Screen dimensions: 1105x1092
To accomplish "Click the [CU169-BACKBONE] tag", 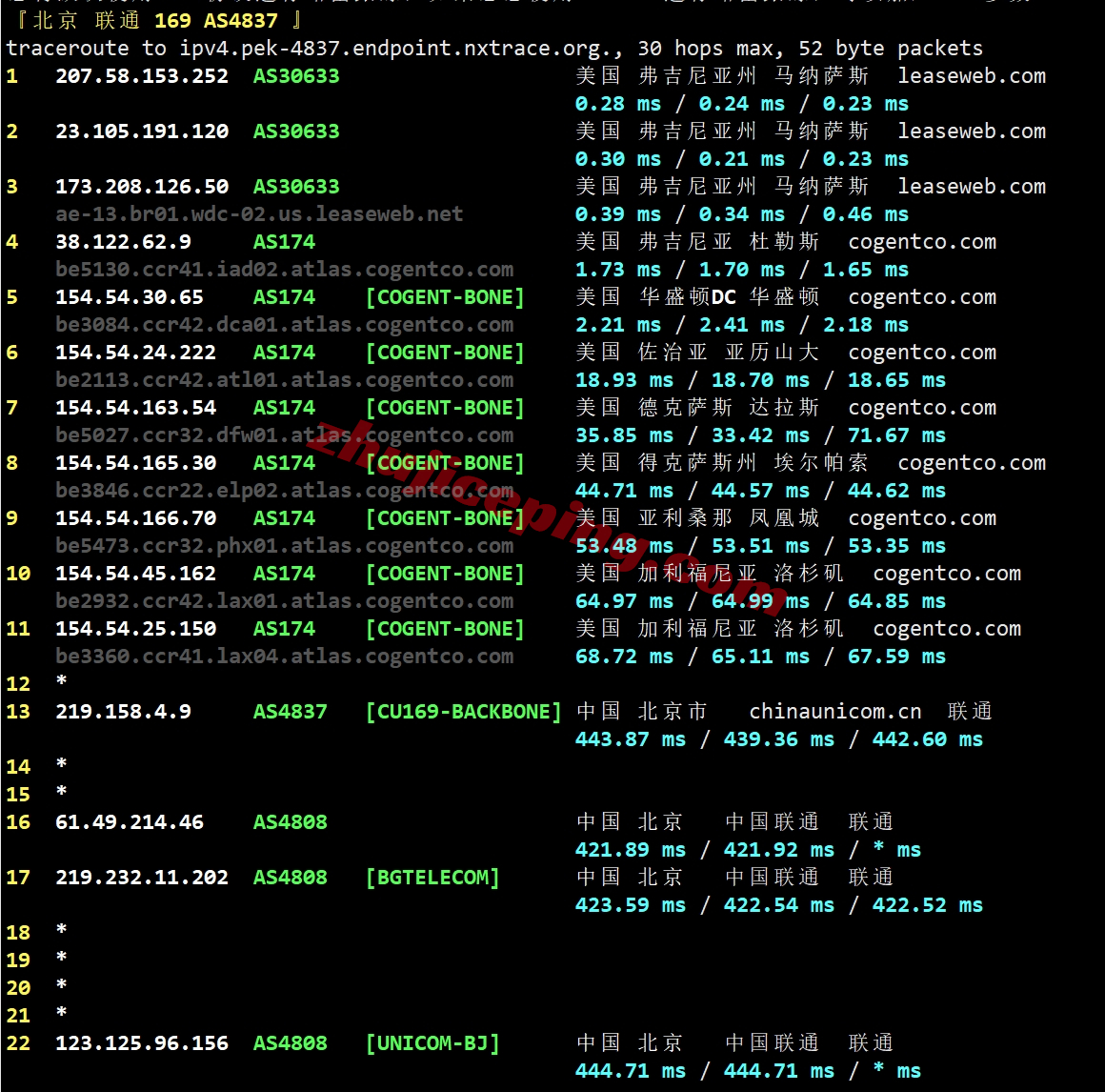I will [x=463, y=712].
